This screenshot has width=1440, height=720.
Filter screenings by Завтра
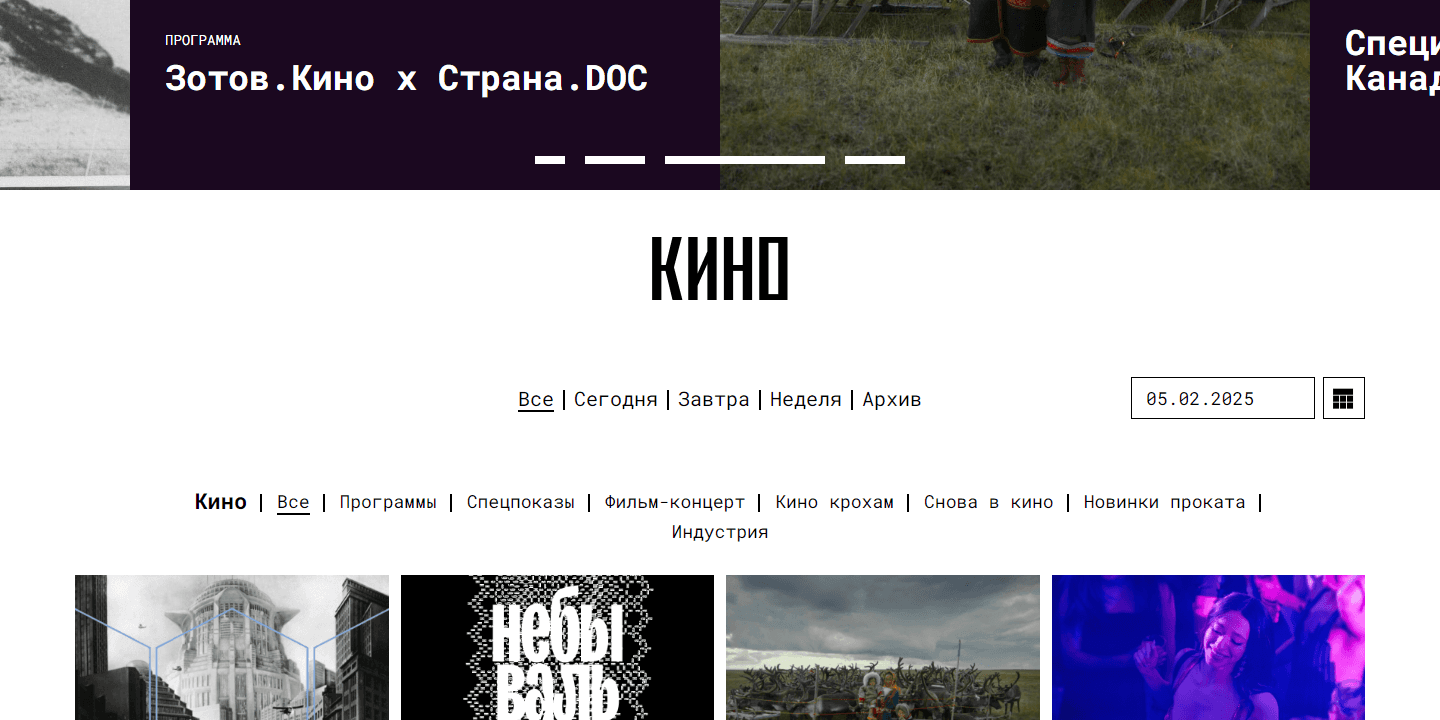click(714, 400)
